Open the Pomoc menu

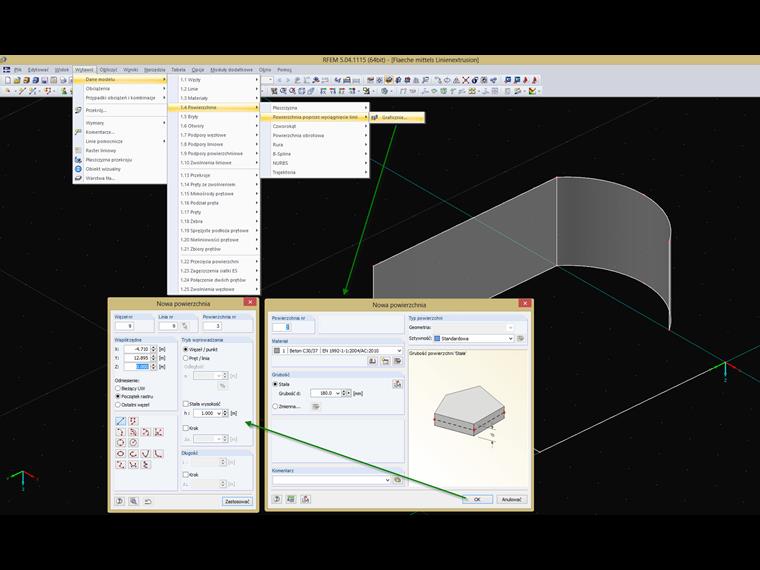[x=285, y=70]
